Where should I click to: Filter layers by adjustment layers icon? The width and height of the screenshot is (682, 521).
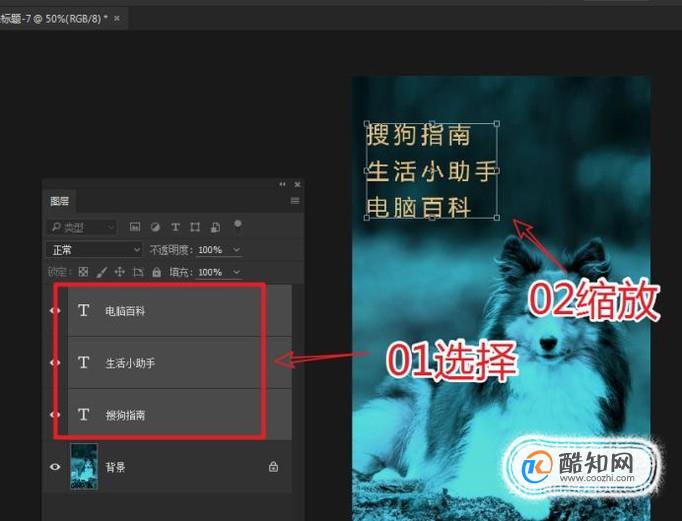[155, 227]
